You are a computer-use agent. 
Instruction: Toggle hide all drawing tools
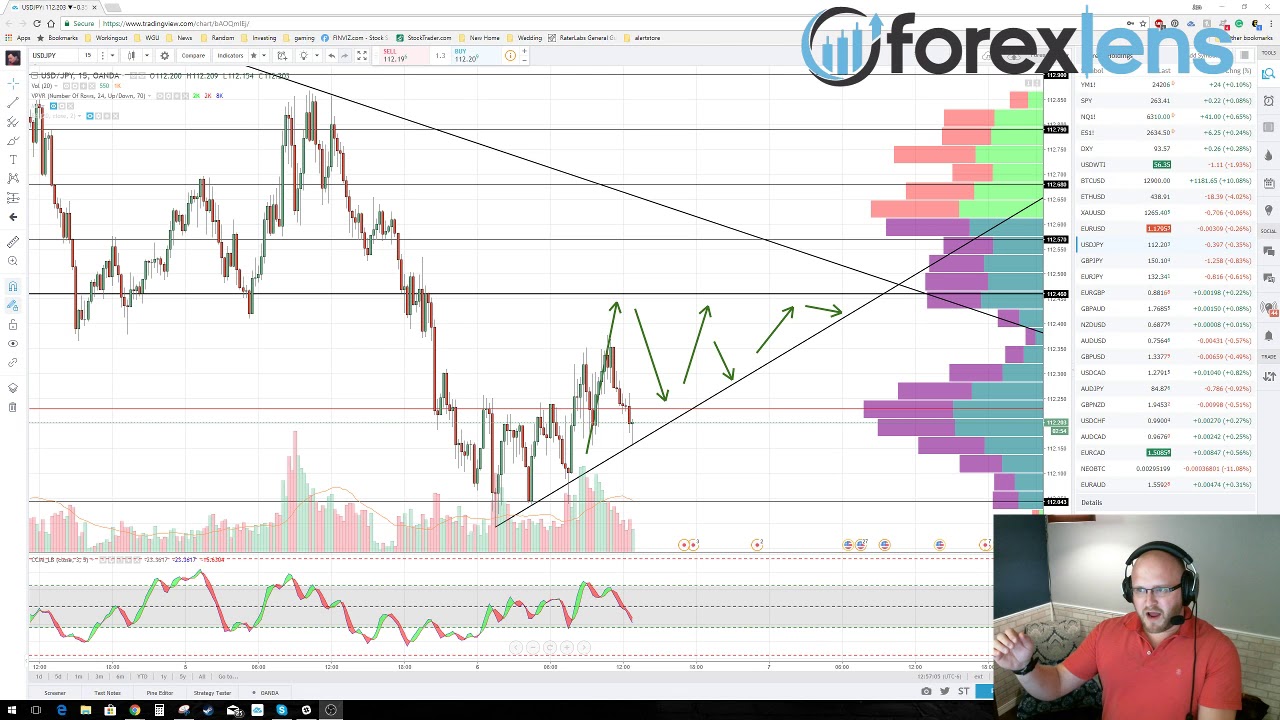click(x=13, y=343)
